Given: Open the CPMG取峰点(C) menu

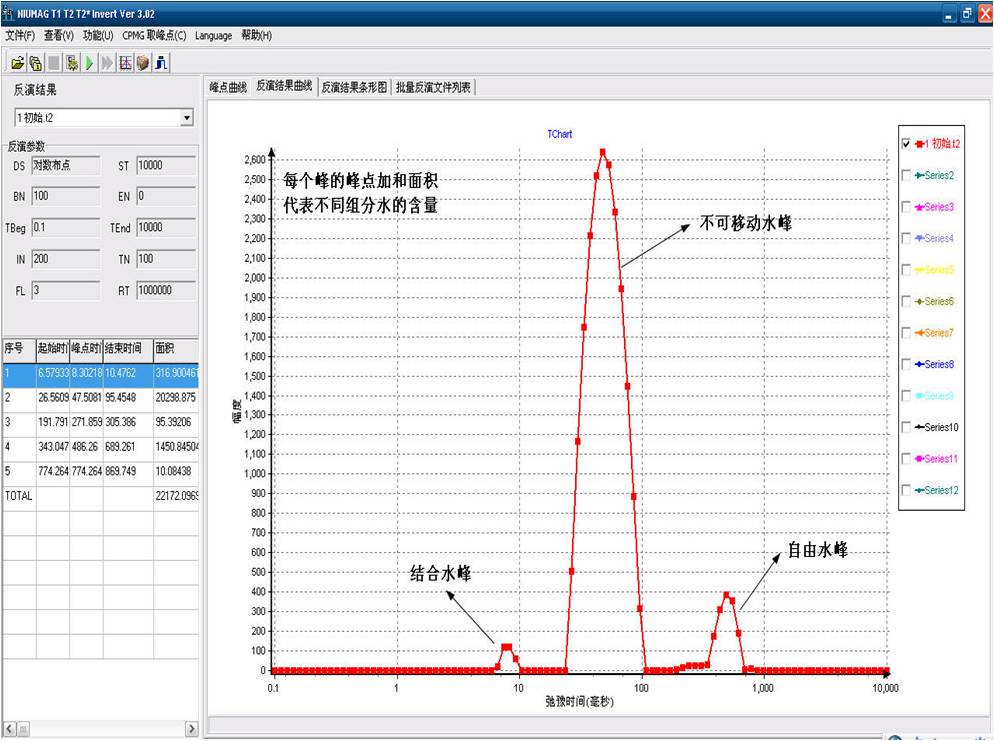Looking at the screenshot, I should pyautogui.click(x=154, y=35).
